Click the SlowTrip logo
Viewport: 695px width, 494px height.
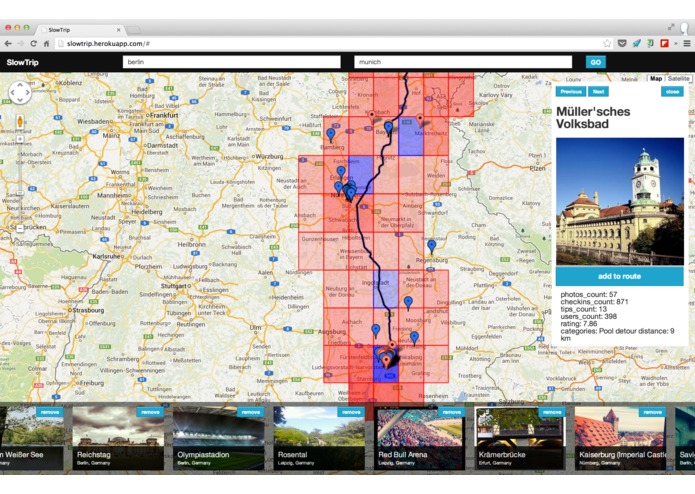tap(23, 62)
